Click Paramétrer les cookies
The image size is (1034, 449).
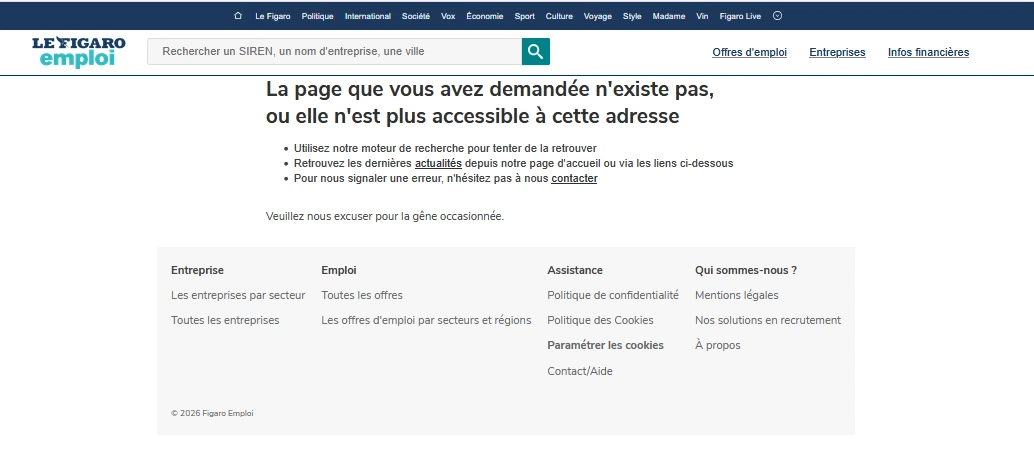(605, 345)
